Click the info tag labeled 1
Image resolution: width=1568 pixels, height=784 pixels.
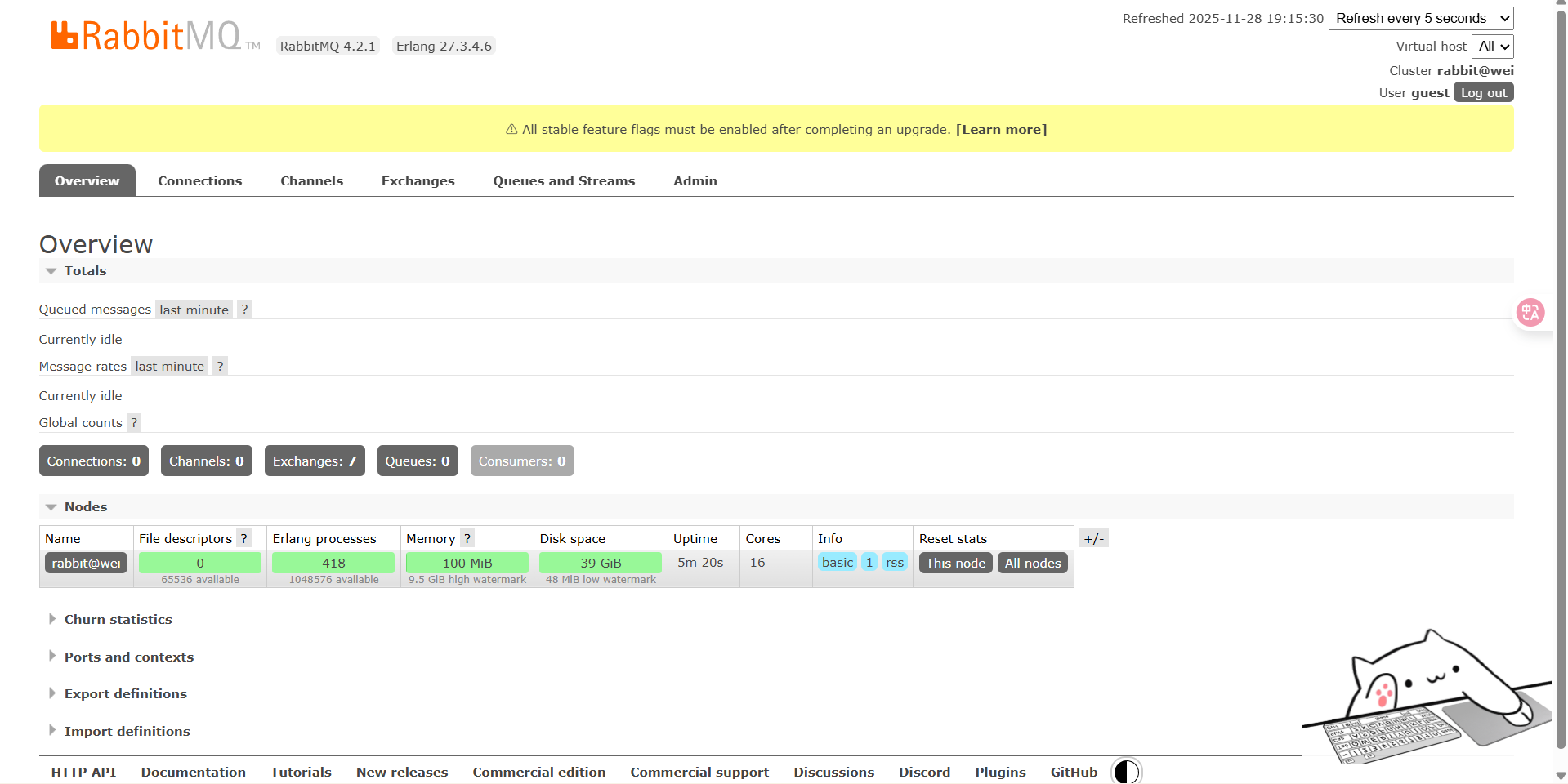pos(869,562)
